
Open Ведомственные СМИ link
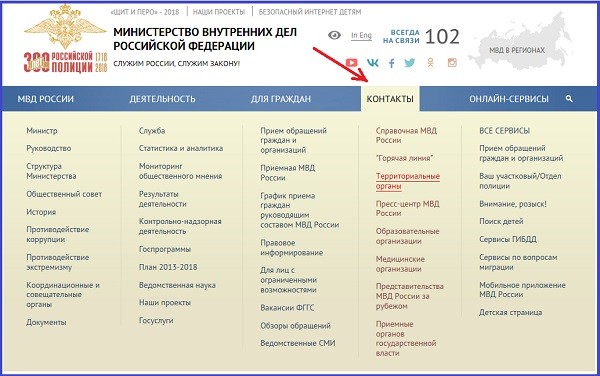(x=298, y=343)
